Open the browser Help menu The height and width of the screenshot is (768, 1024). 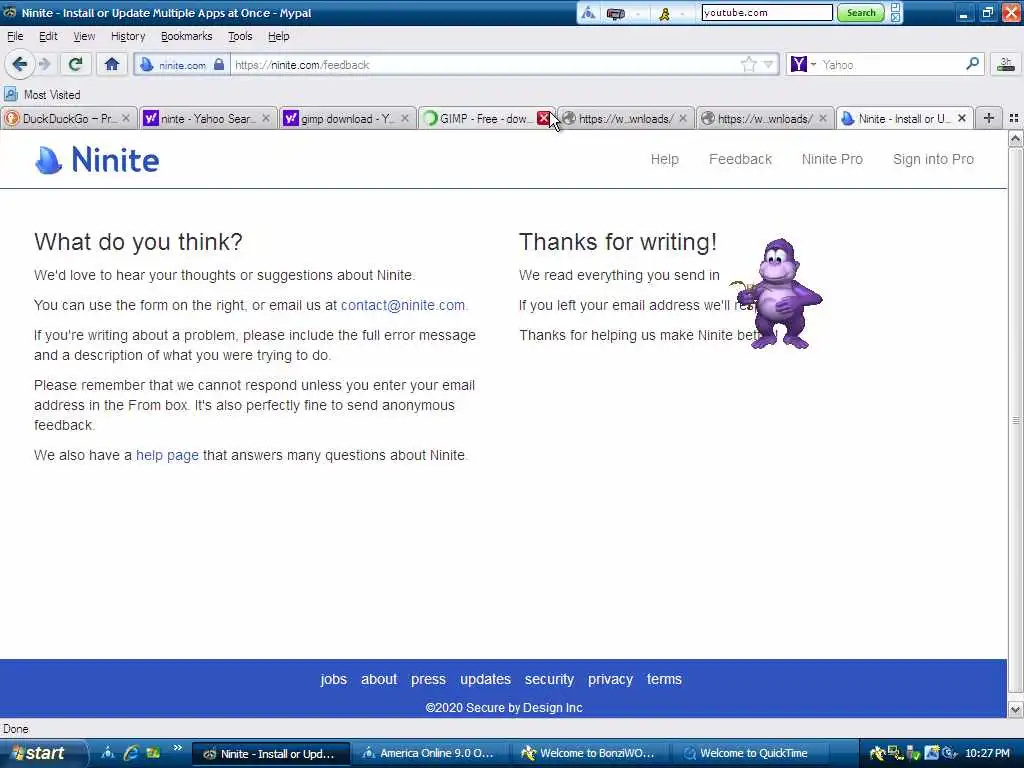point(278,36)
